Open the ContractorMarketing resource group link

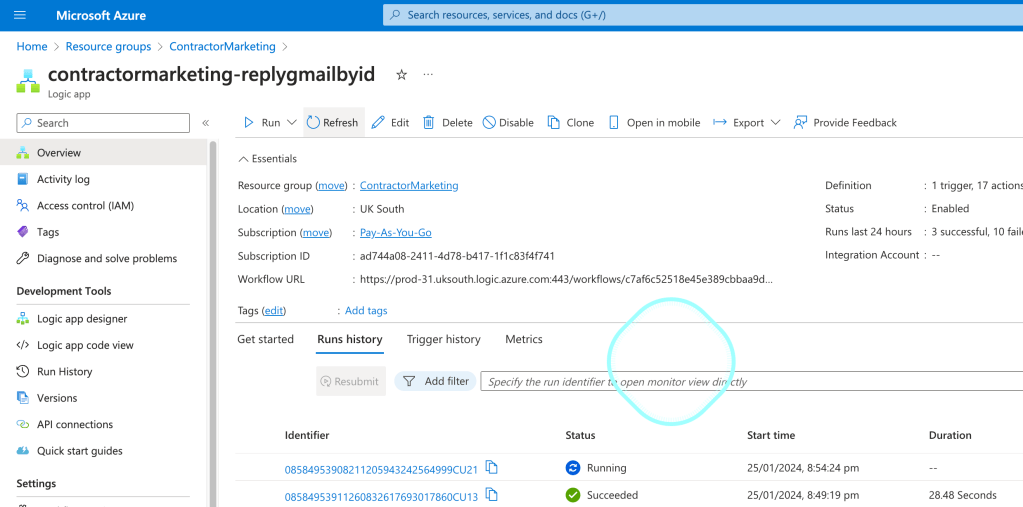pos(409,186)
